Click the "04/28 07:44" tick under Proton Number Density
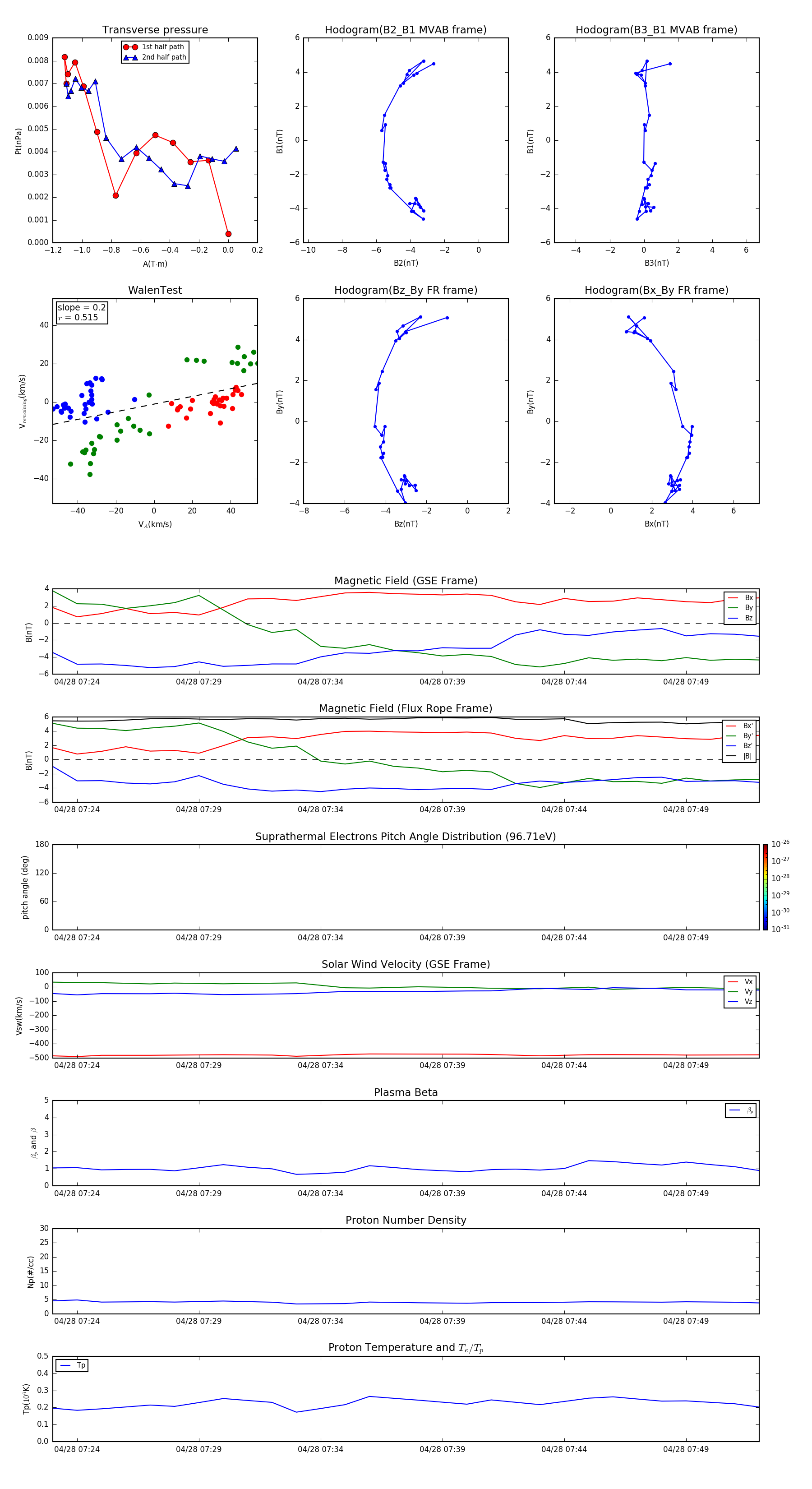Viewport: 812px width, 1489px height. [564, 1321]
